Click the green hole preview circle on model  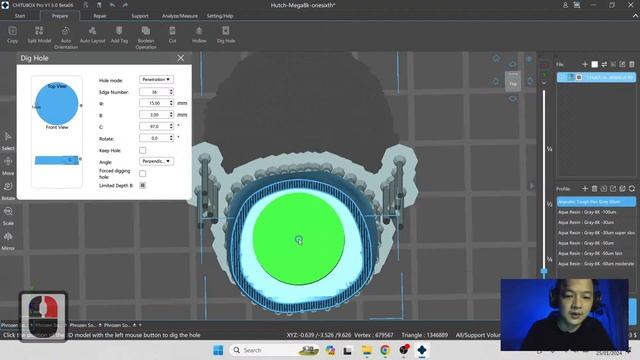298,239
